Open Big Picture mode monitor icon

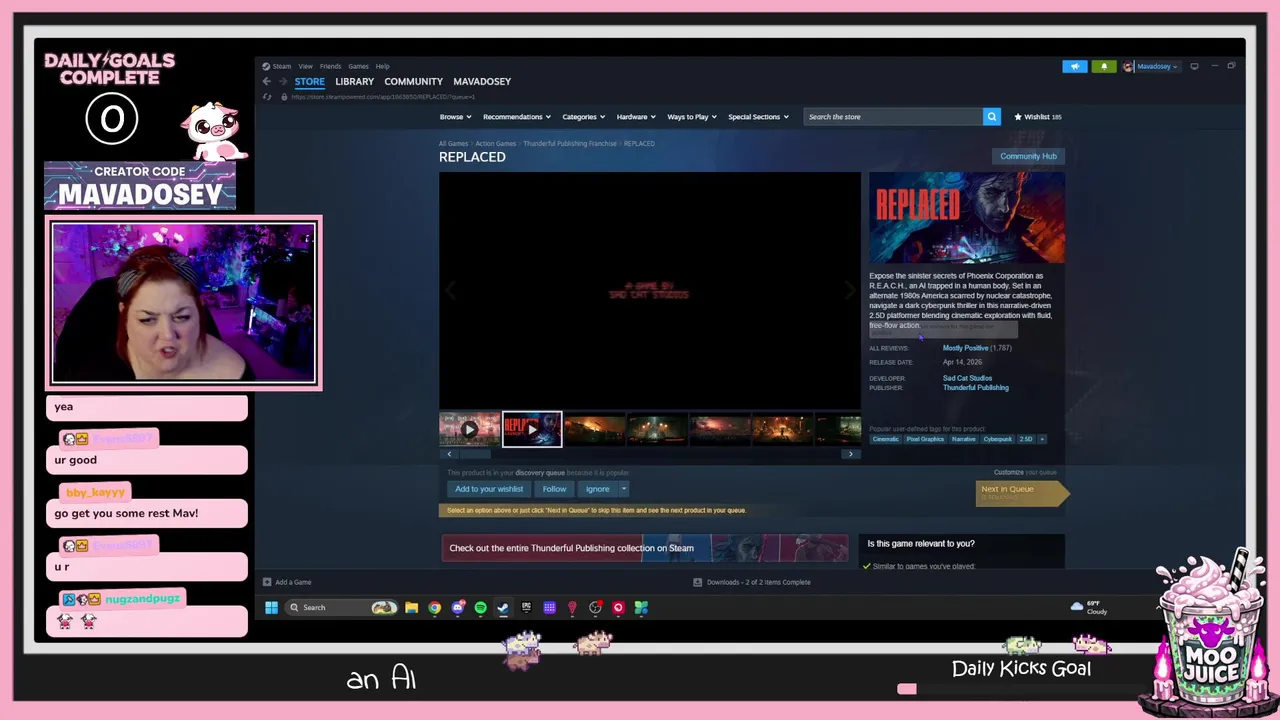tap(1194, 66)
